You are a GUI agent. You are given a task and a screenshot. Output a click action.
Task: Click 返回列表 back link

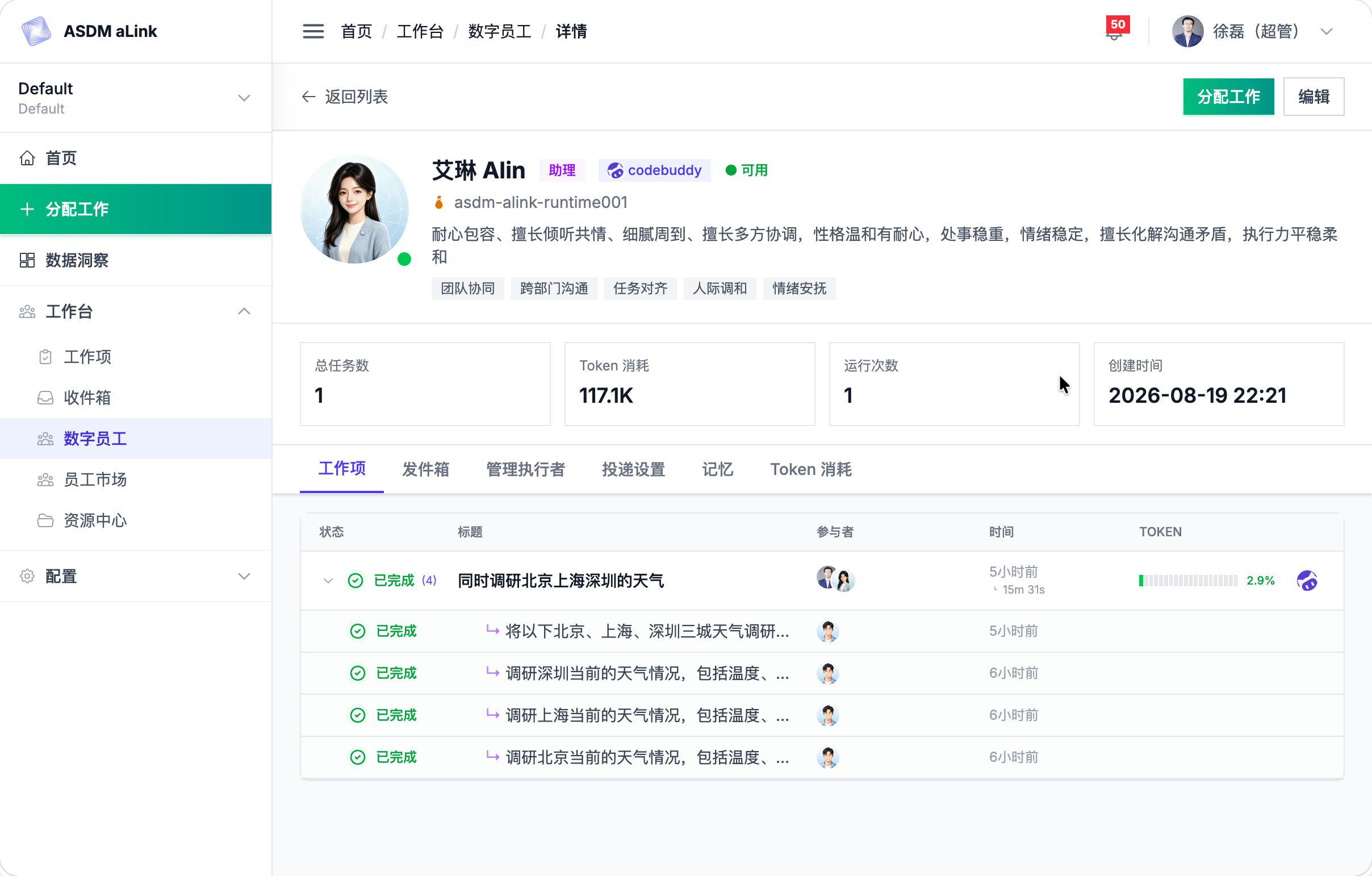(x=345, y=97)
